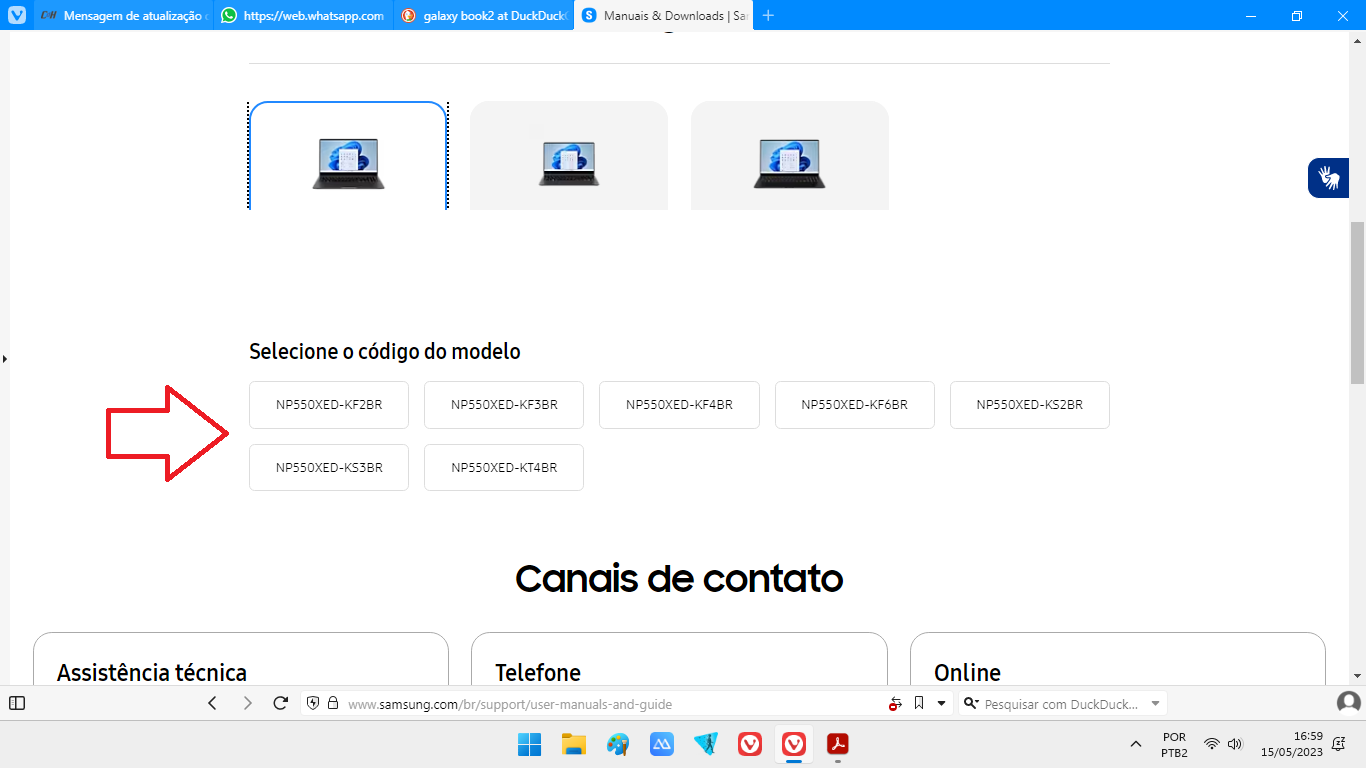Screen dimensions: 1366x768
Task: Open the clock and date panel
Action: point(1292,744)
